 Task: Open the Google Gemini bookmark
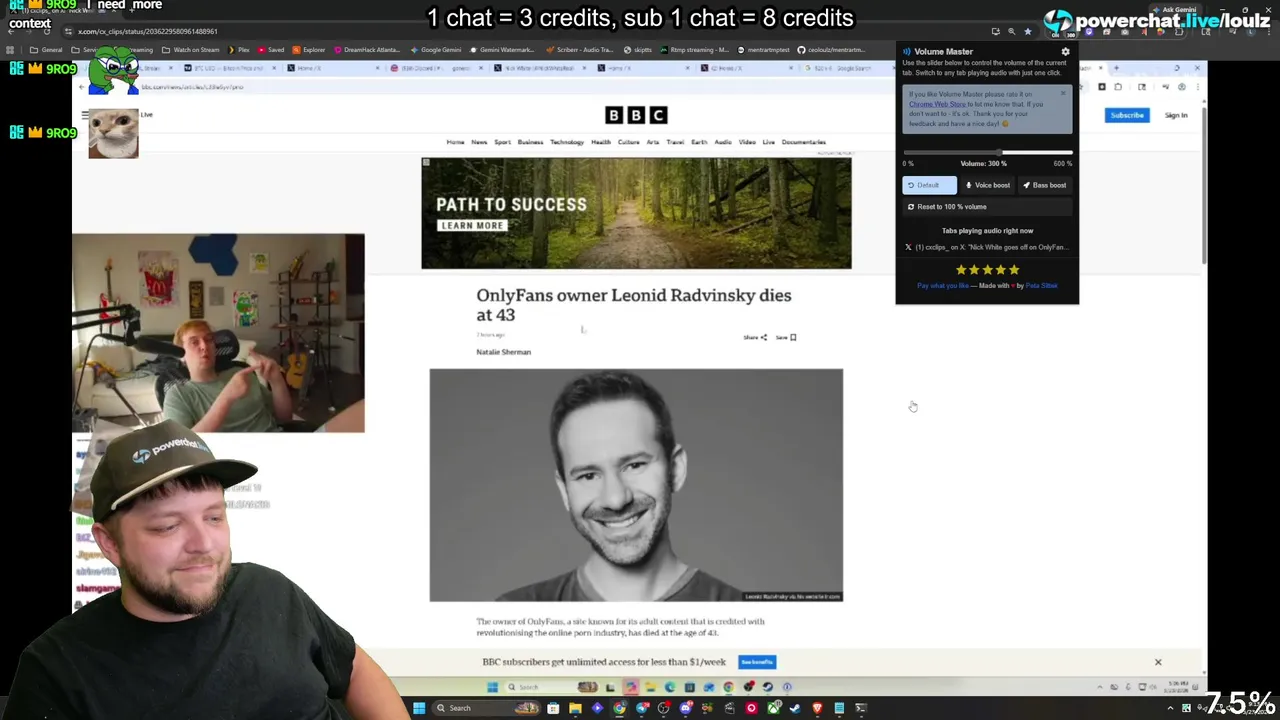[436, 49]
